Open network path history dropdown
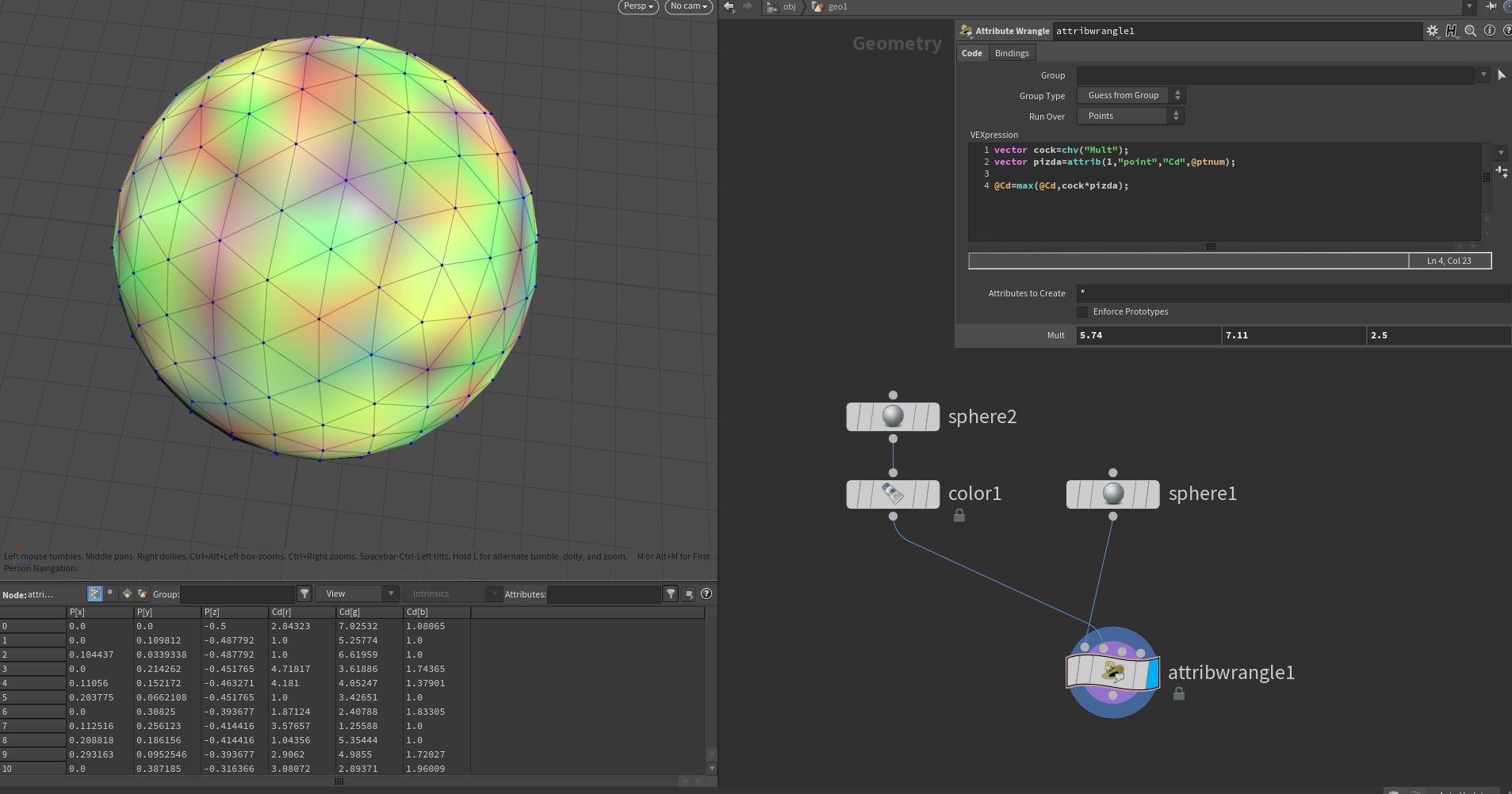Viewport: 1512px width, 794px height. pos(1469,6)
